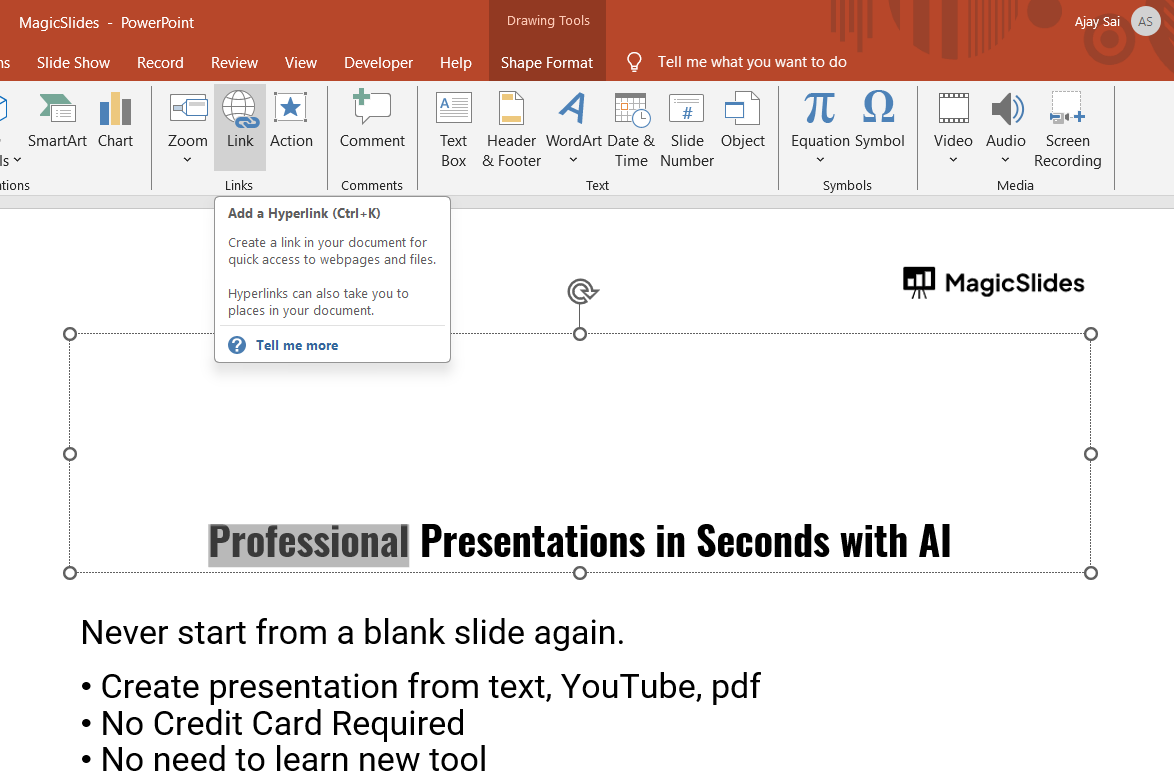Click the AS account avatar
The width and height of the screenshot is (1174, 784).
tap(1146, 22)
